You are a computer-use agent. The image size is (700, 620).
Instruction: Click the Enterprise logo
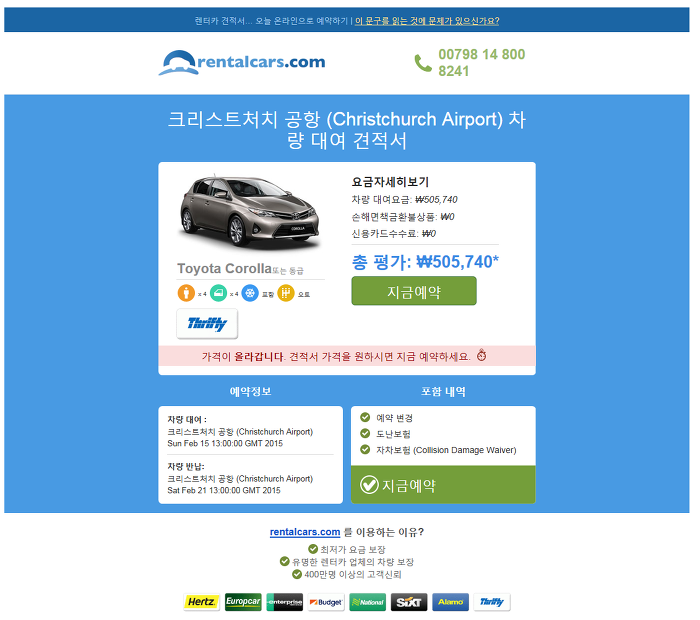pos(284,602)
